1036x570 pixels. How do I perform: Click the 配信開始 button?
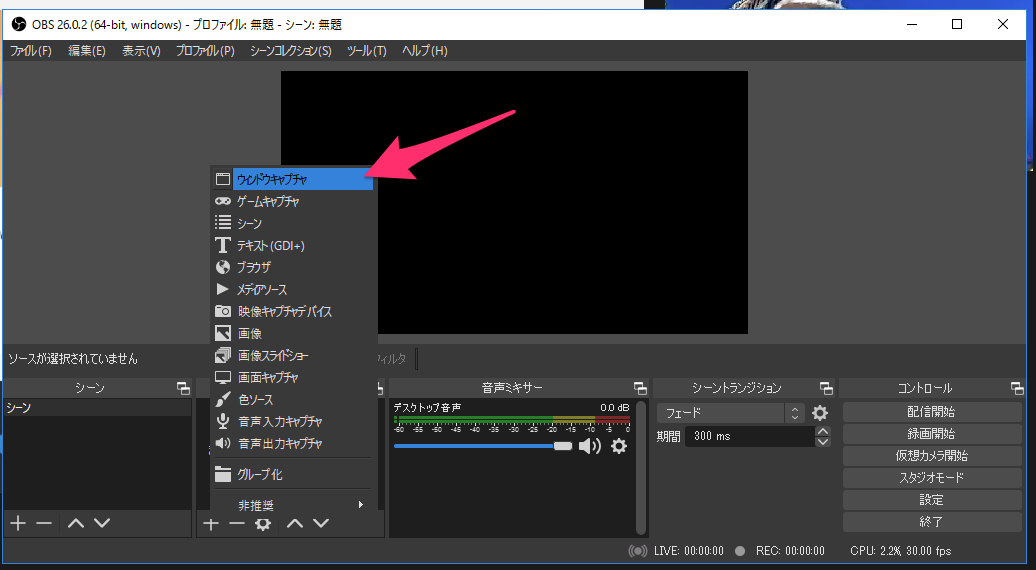[932, 412]
